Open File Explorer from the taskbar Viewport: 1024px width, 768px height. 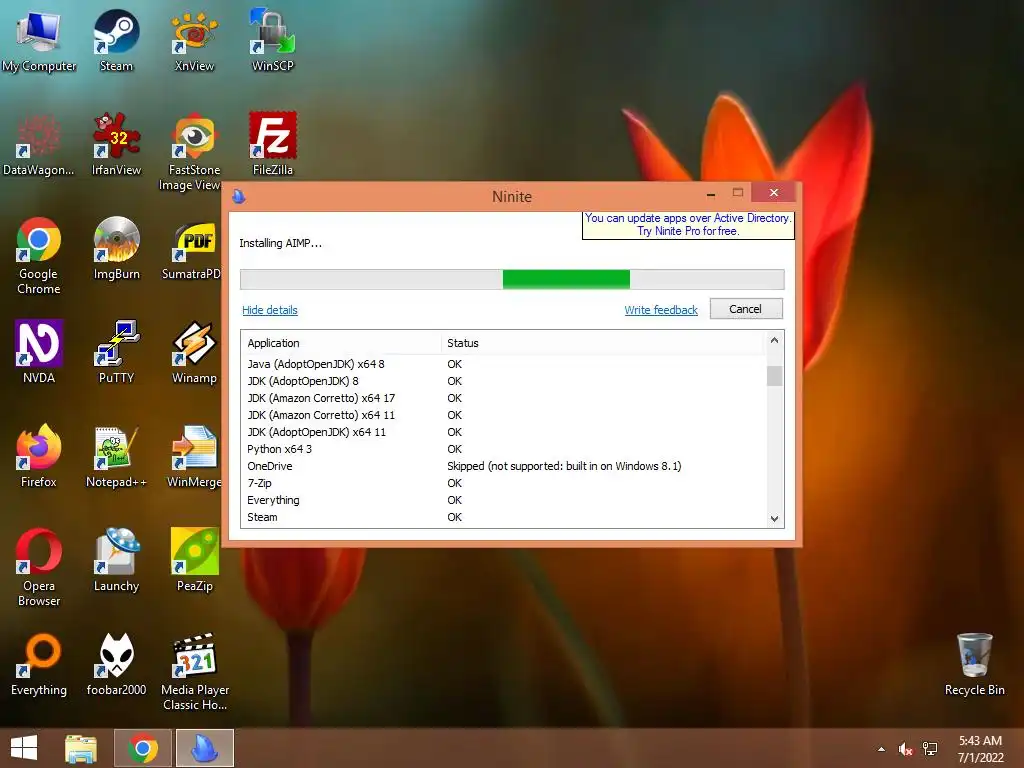81,748
